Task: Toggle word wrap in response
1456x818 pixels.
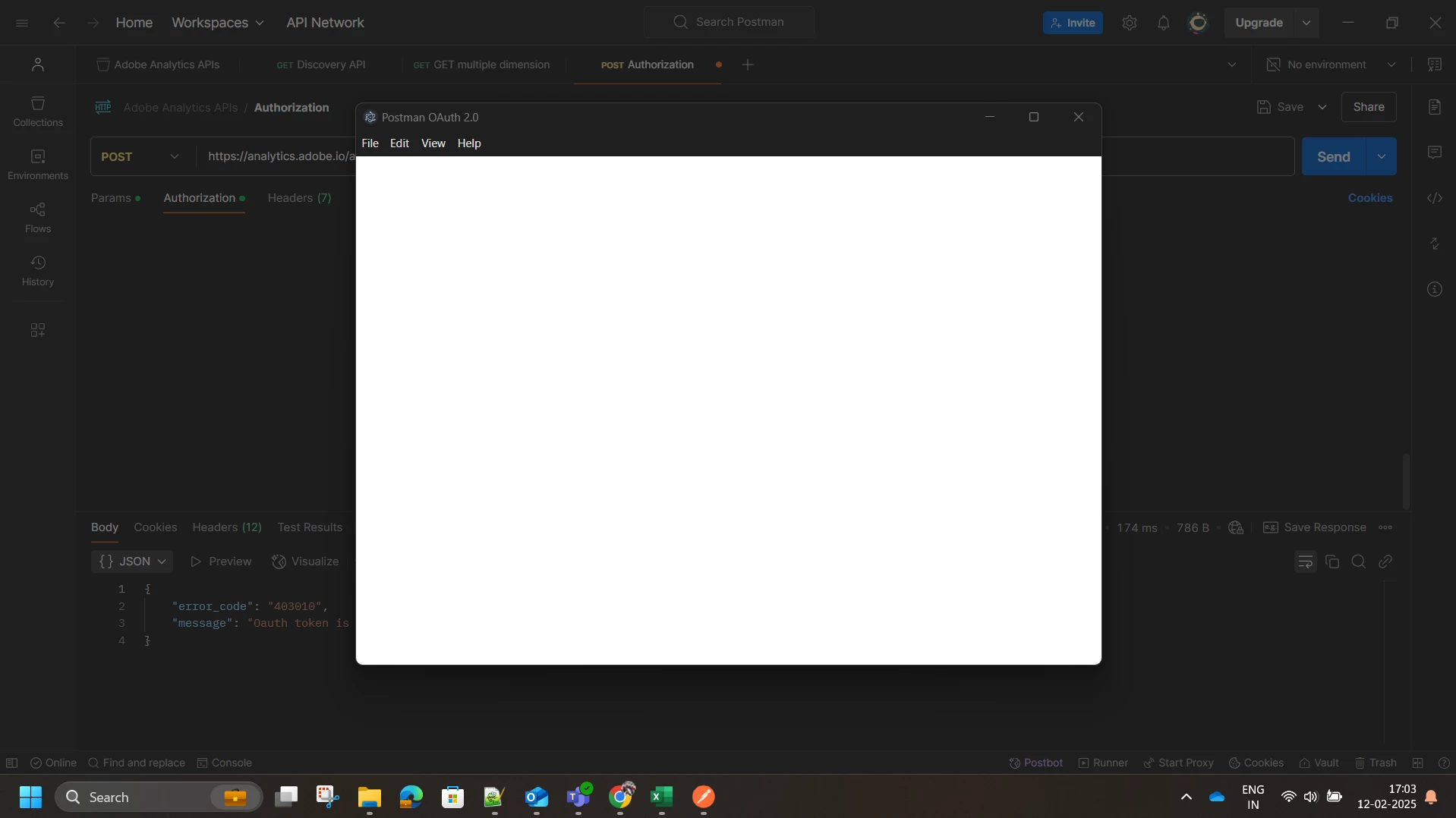Action: pos(1306,562)
